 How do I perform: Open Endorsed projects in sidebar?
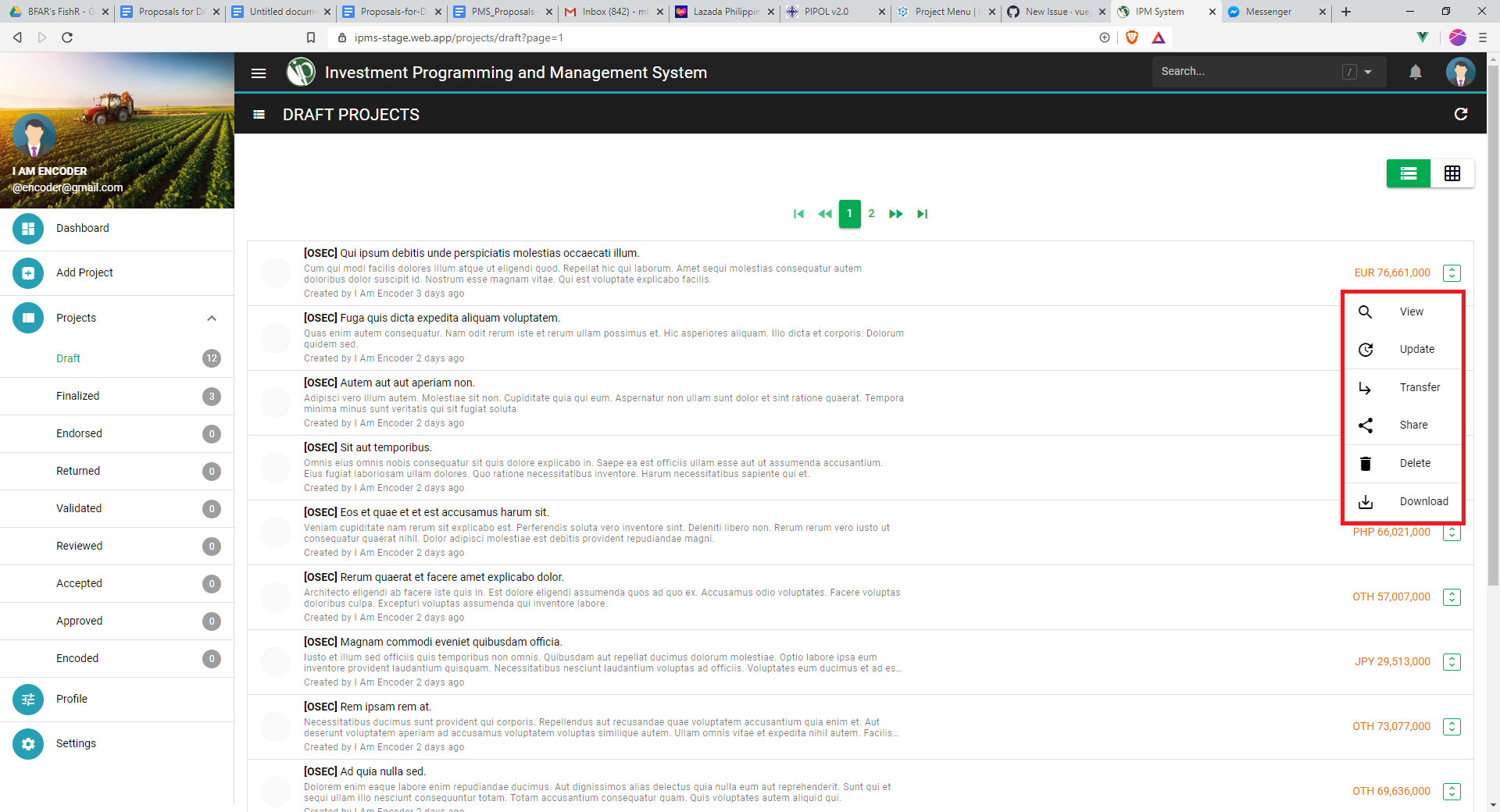click(x=117, y=433)
